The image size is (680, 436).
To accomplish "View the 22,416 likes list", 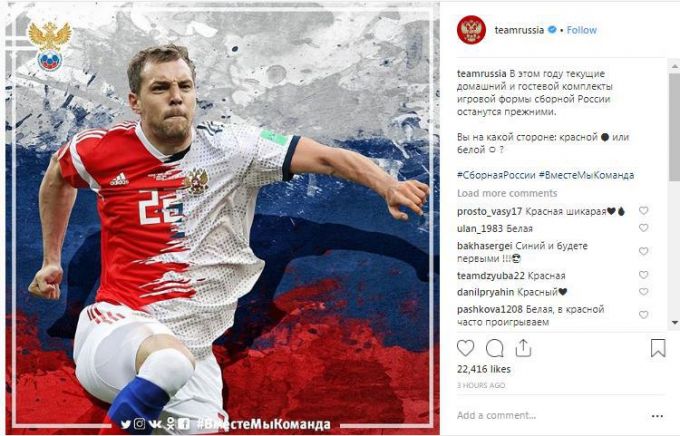I will (484, 369).
